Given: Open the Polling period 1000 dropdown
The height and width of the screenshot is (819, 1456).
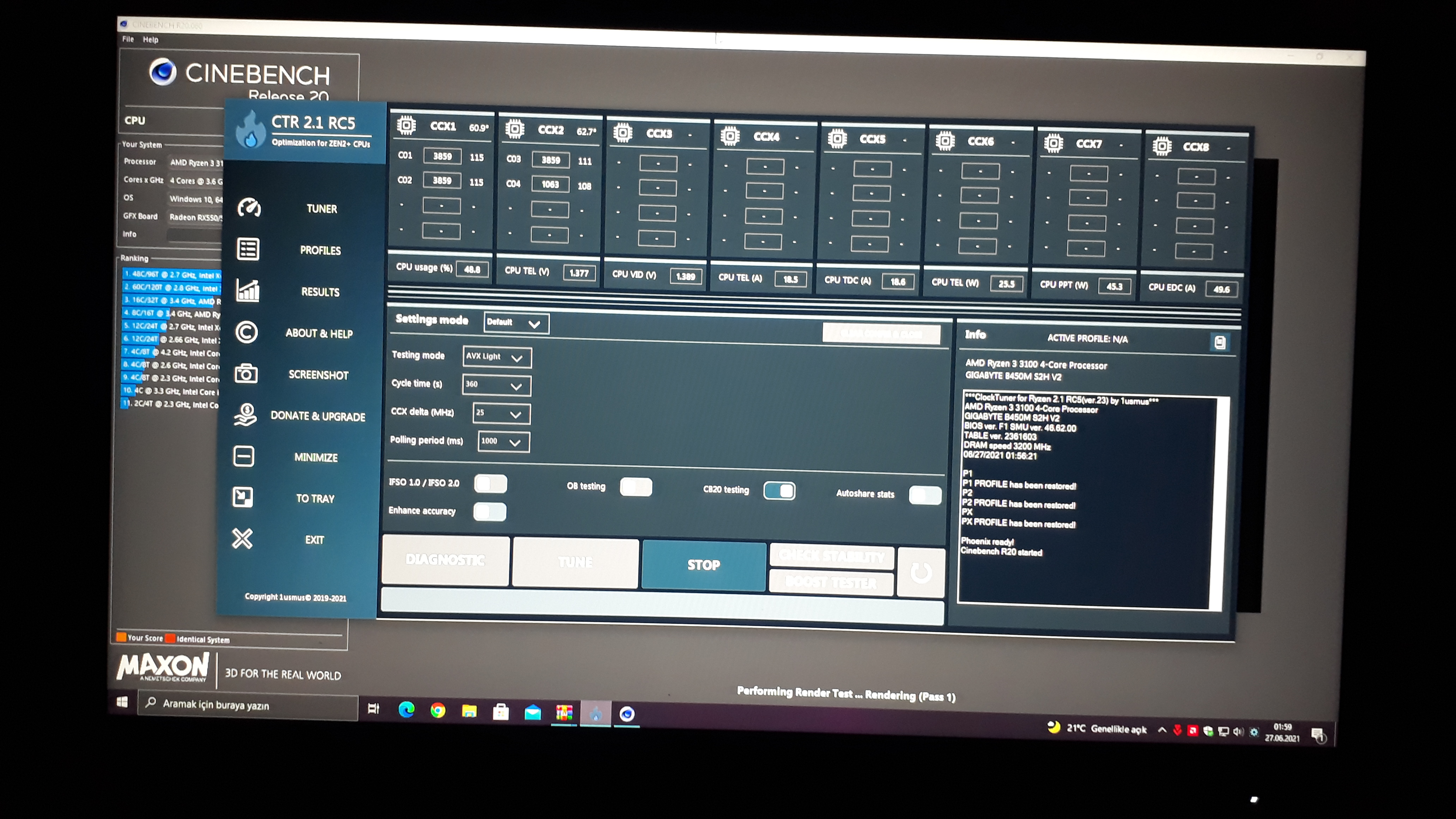Looking at the screenshot, I should click(504, 442).
